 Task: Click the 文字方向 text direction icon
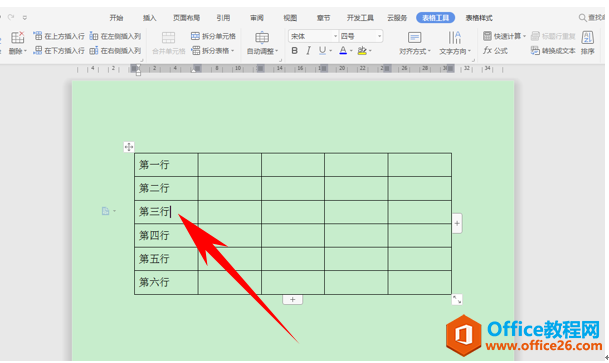pyautogui.click(x=454, y=38)
